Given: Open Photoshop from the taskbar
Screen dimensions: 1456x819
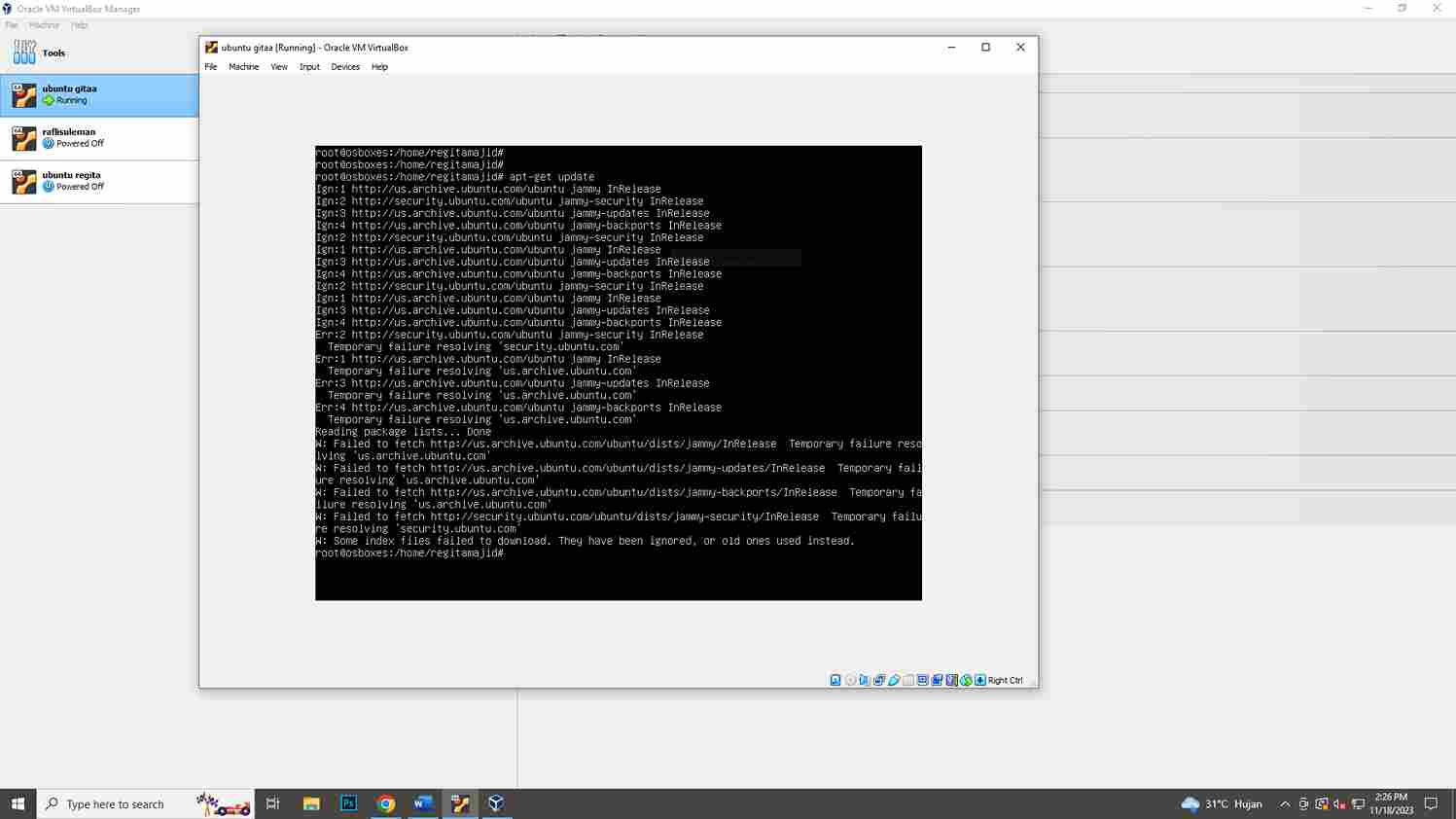Looking at the screenshot, I should coord(348,803).
